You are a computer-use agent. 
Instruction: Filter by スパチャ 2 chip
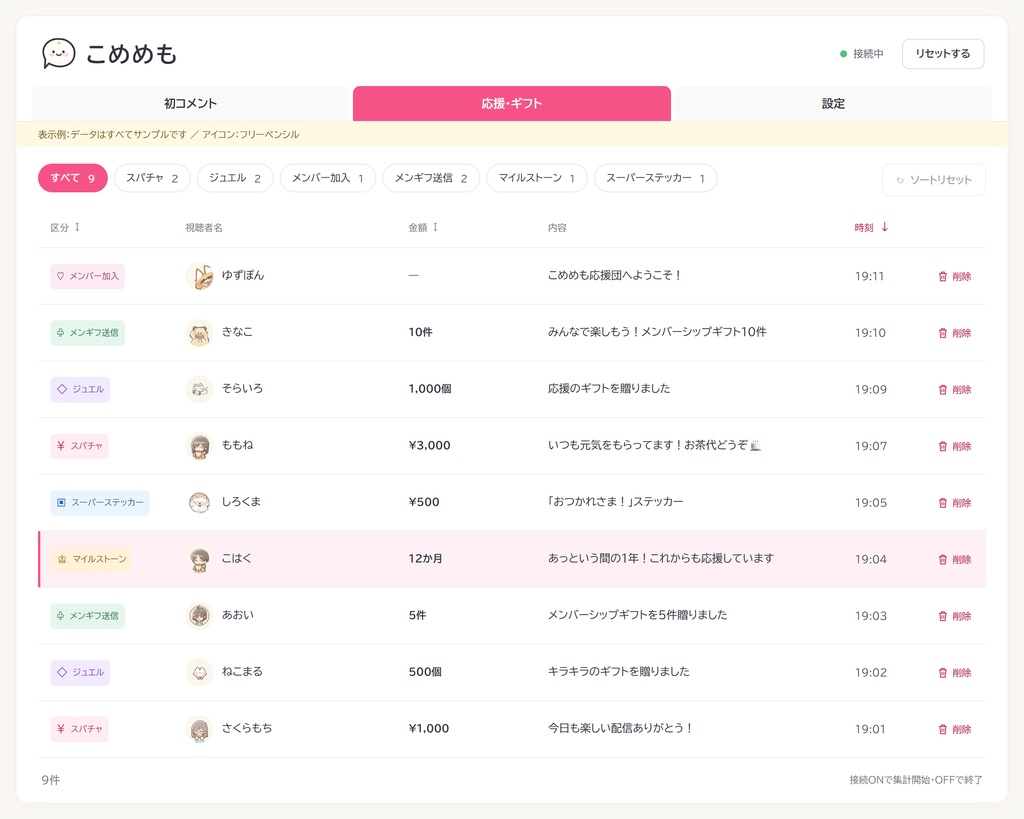click(152, 178)
